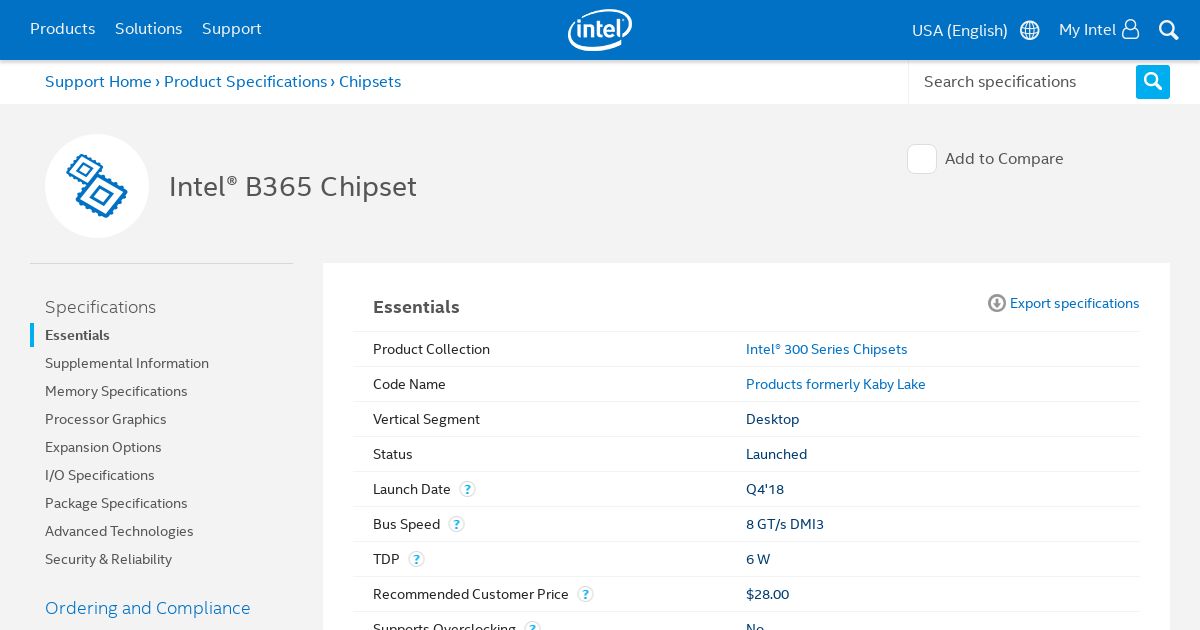Click the Product Collection row label
This screenshot has height=630, width=1200.
pyautogui.click(x=431, y=349)
